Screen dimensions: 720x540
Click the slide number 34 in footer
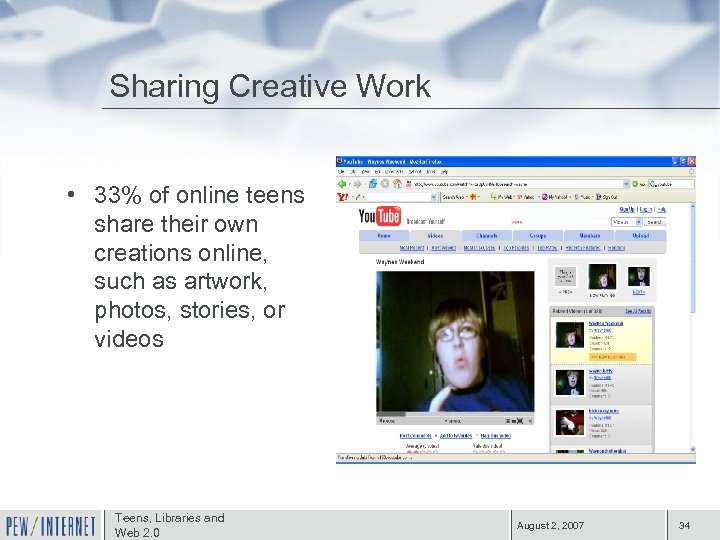pyautogui.click(x=685, y=525)
